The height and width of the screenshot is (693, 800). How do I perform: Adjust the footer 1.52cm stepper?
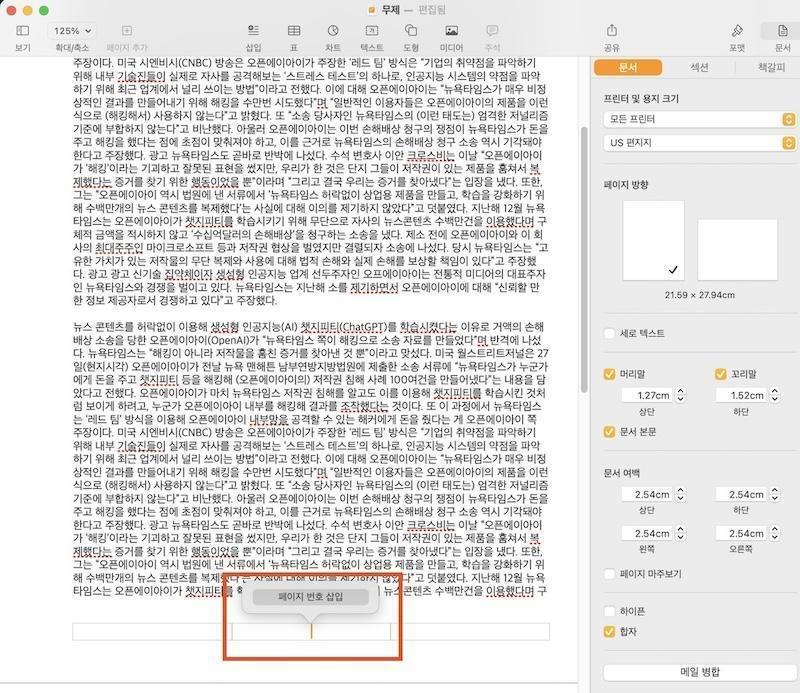[775, 395]
